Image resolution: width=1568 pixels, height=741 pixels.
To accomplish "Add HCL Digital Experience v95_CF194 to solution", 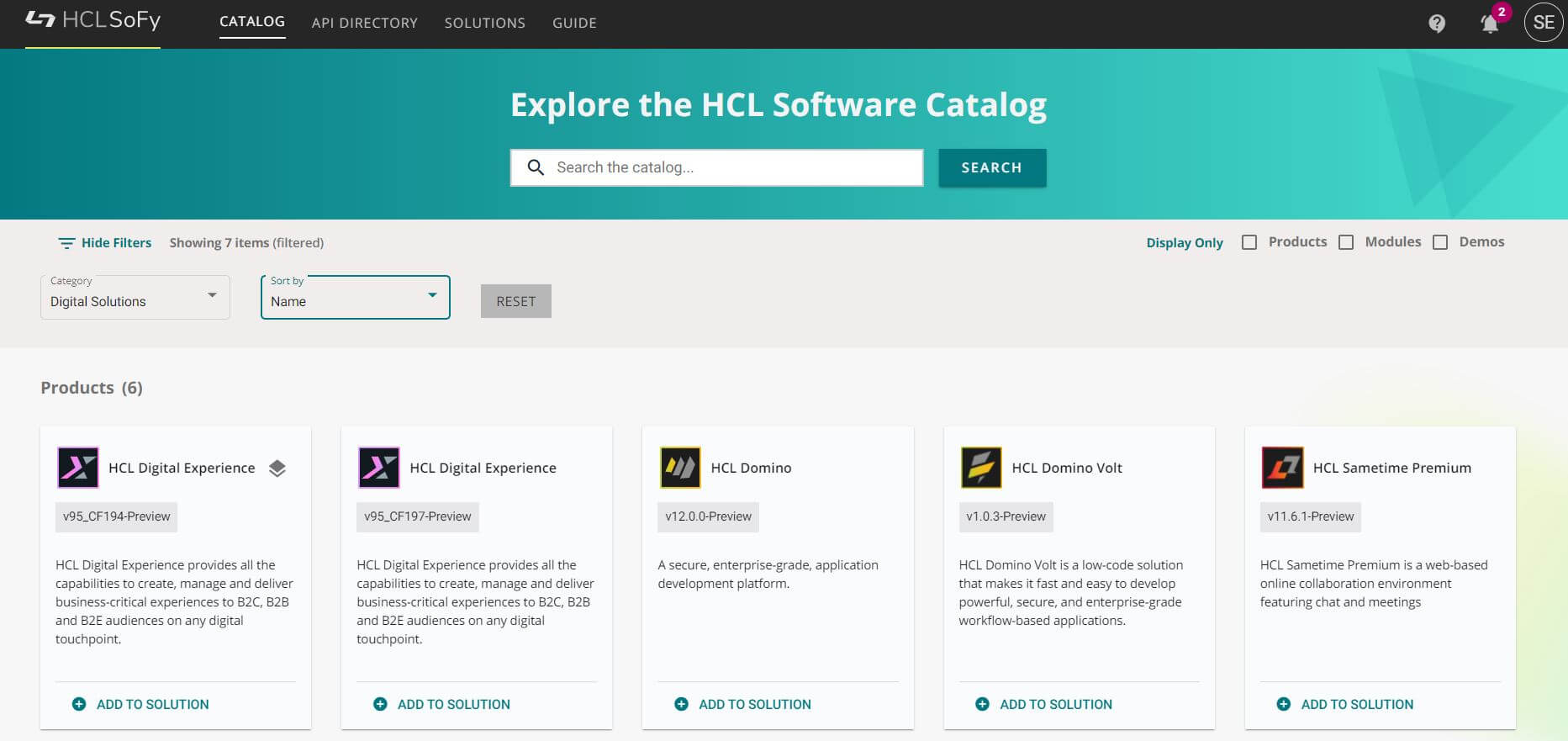I will (153, 704).
